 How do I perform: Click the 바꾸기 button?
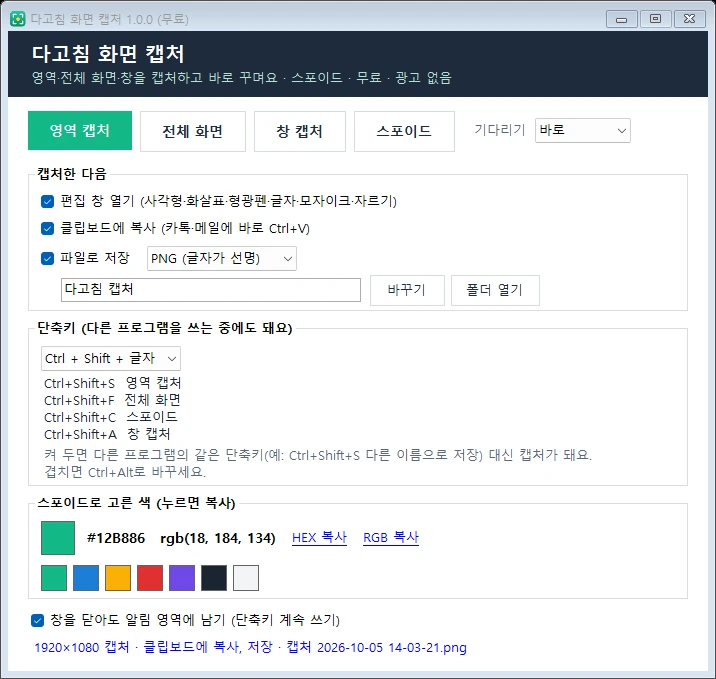click(x=407, y=290)
